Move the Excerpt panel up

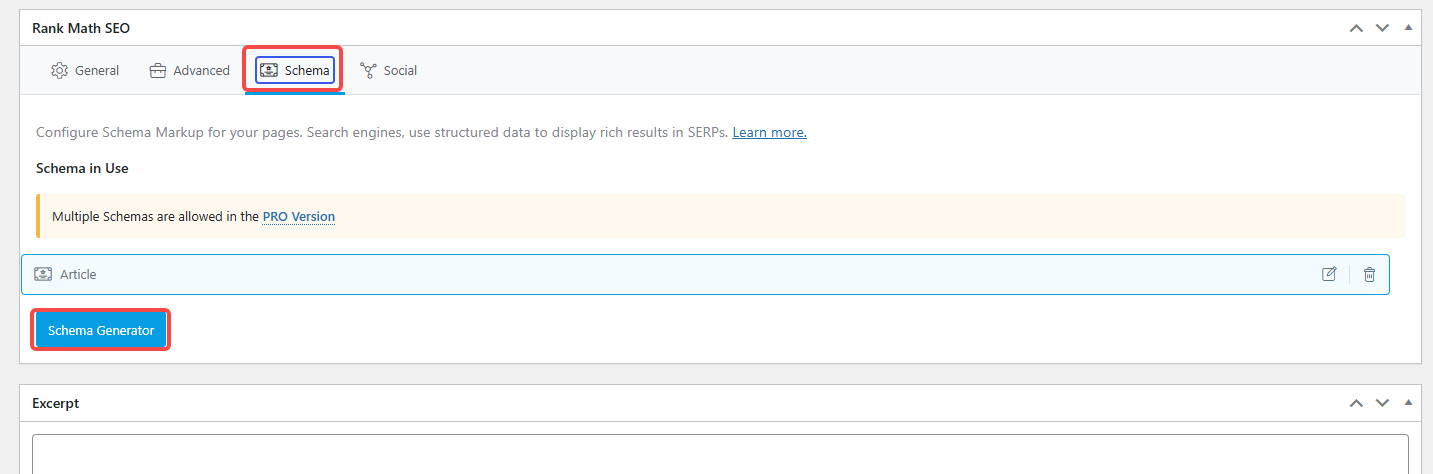[1356, 403]
